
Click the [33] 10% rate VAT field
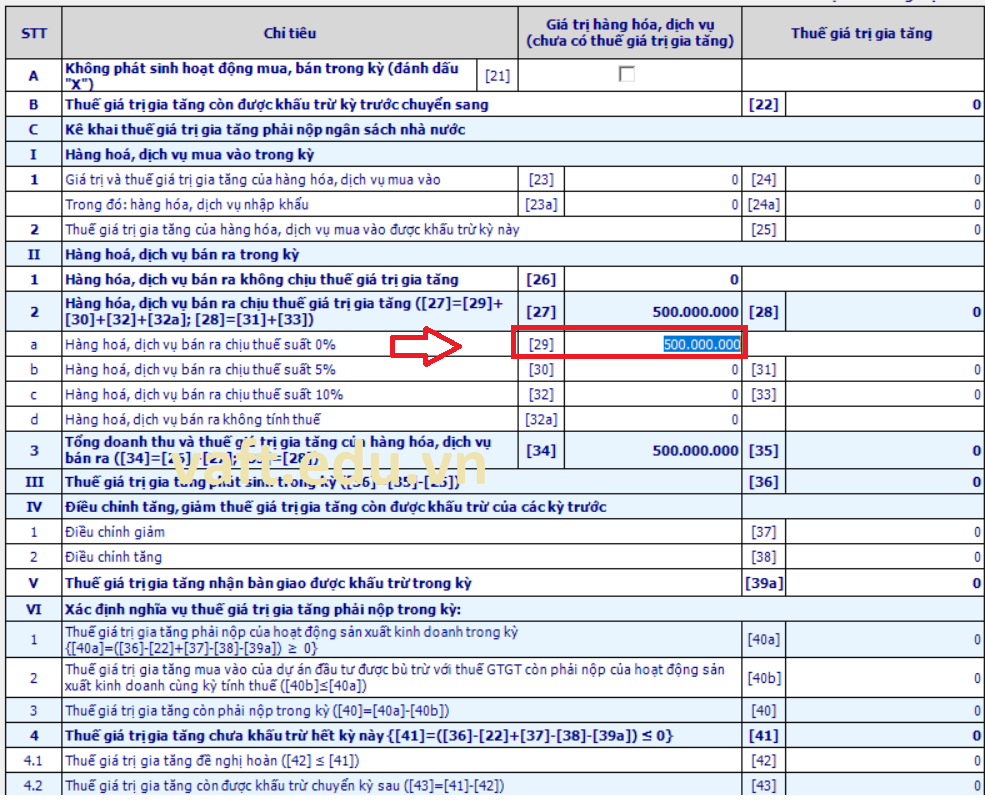pos(883,395)
